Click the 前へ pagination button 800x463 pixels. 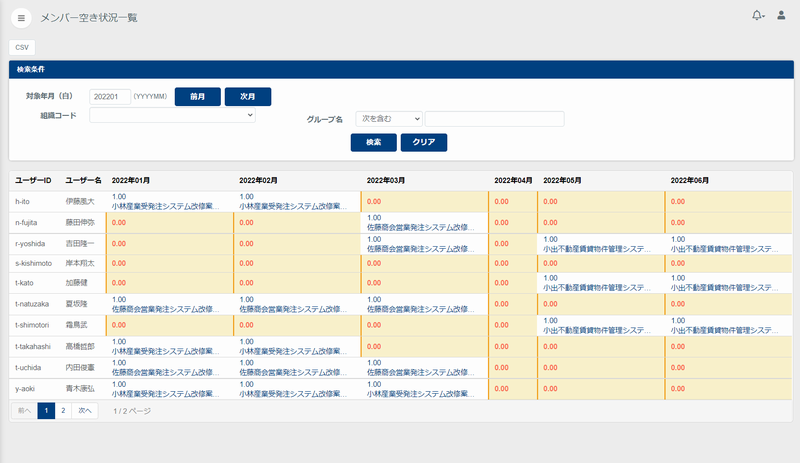click(x=24, y=410)
